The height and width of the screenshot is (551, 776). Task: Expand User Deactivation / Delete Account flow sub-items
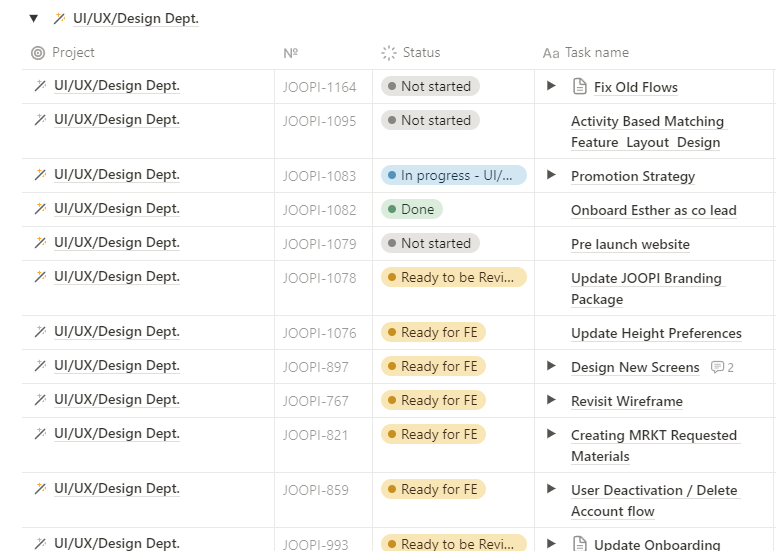pyautogui.click(x=551, y=489)
